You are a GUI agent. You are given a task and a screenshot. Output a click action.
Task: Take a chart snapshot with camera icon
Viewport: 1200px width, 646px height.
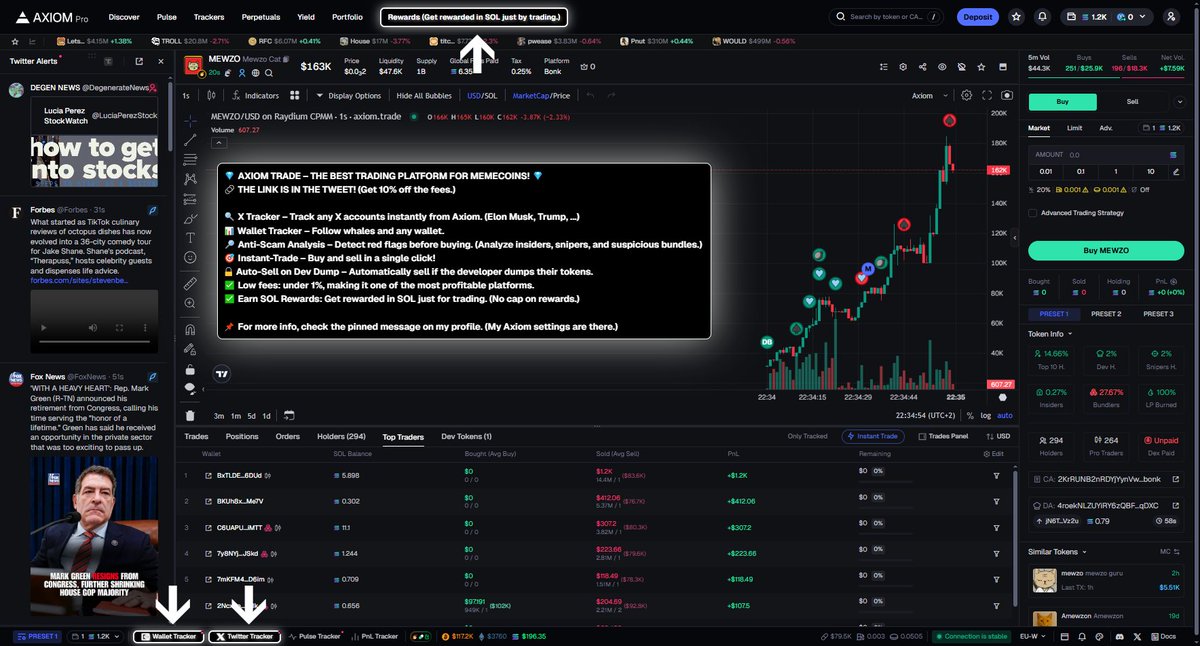(x=1007, y=96)
